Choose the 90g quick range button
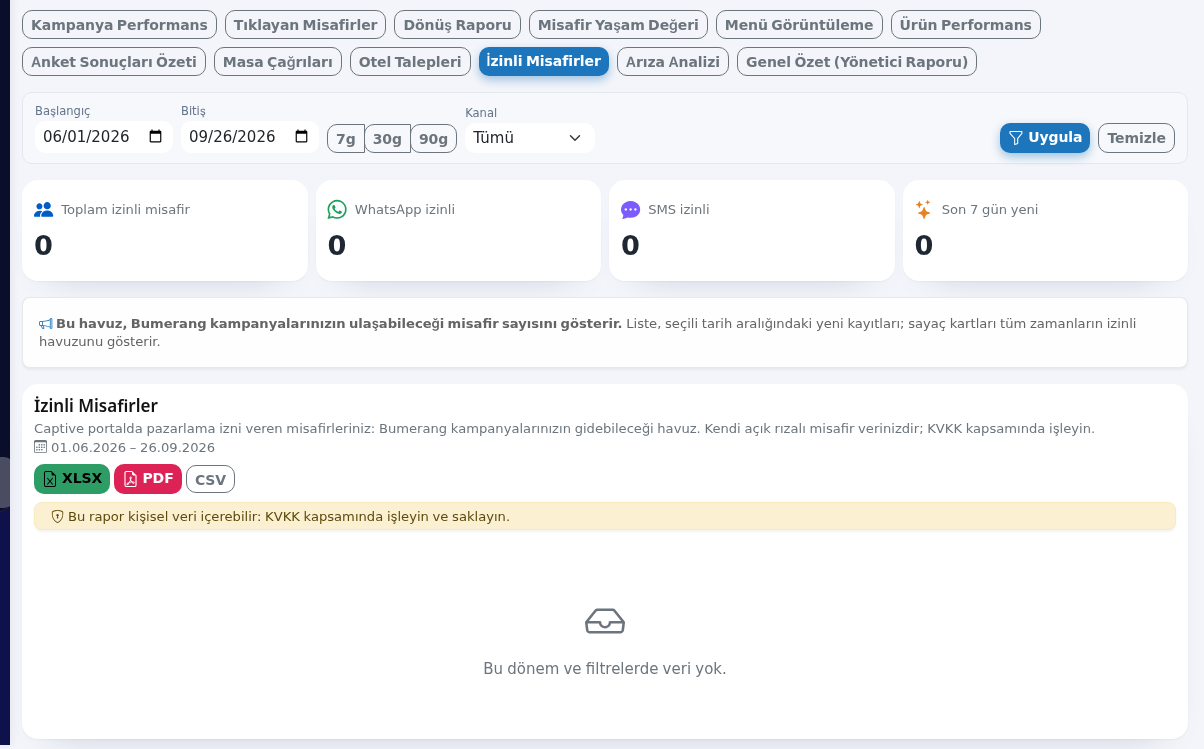Image resolution: width=1204 pixels, height=749 pixels. pyautogui.click(x=434, y=138)
